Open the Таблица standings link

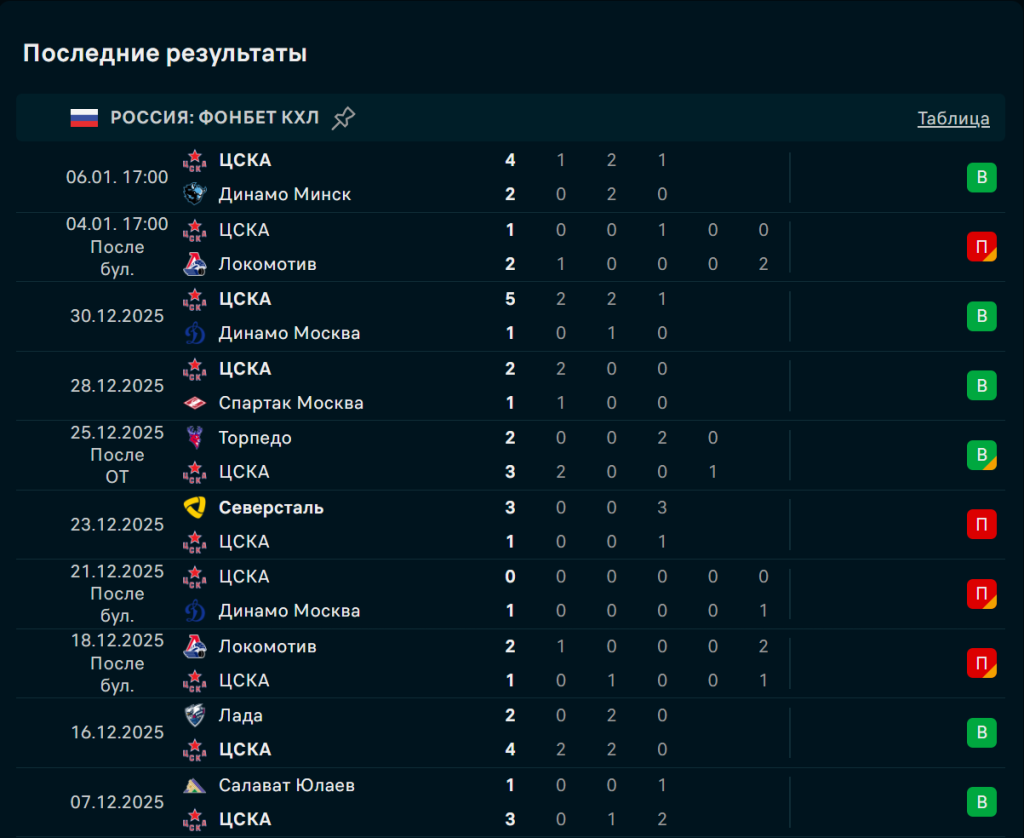(953, 118)
